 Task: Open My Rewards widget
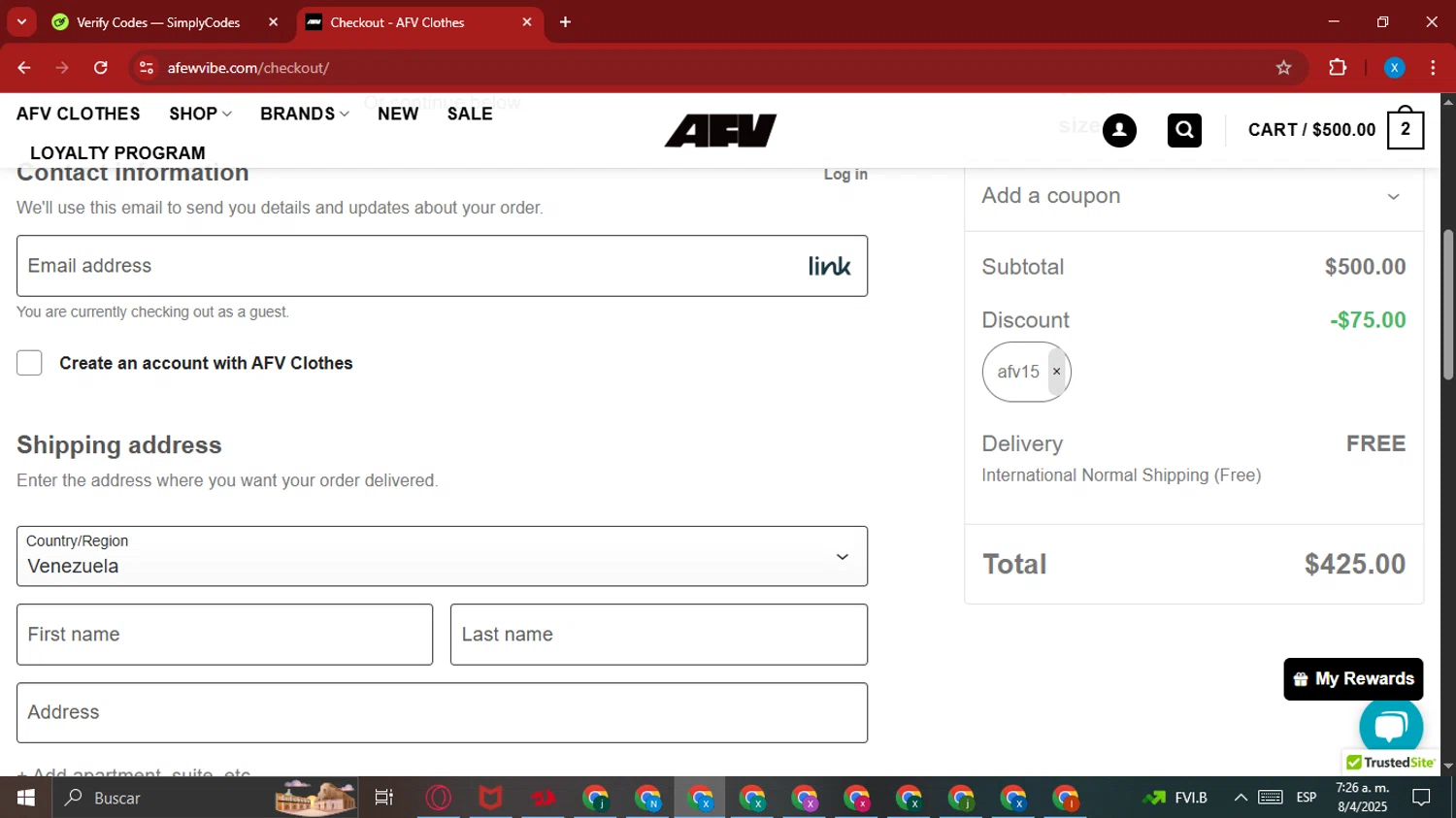point(1353,679)
